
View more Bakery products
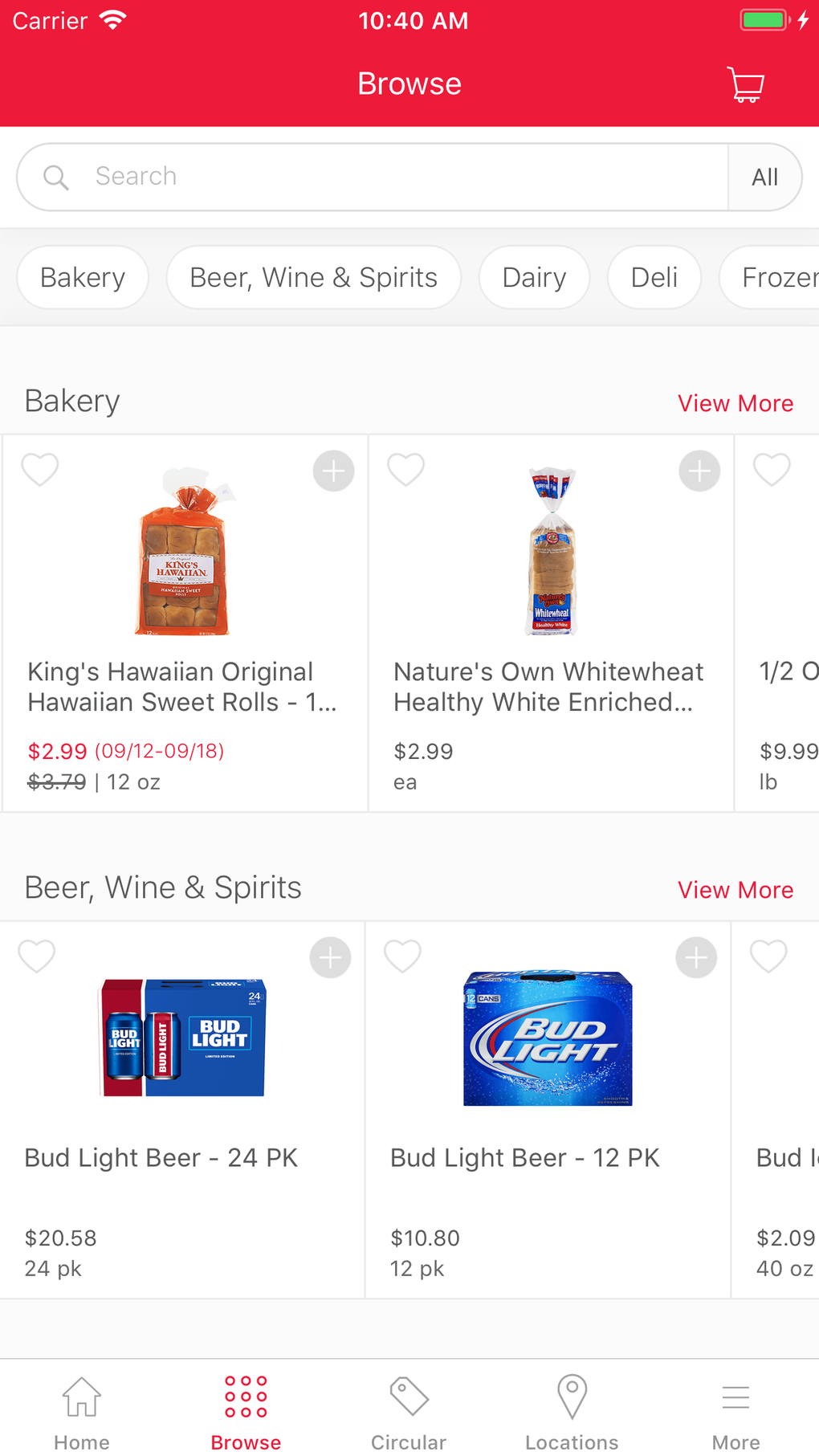[735, 403]
